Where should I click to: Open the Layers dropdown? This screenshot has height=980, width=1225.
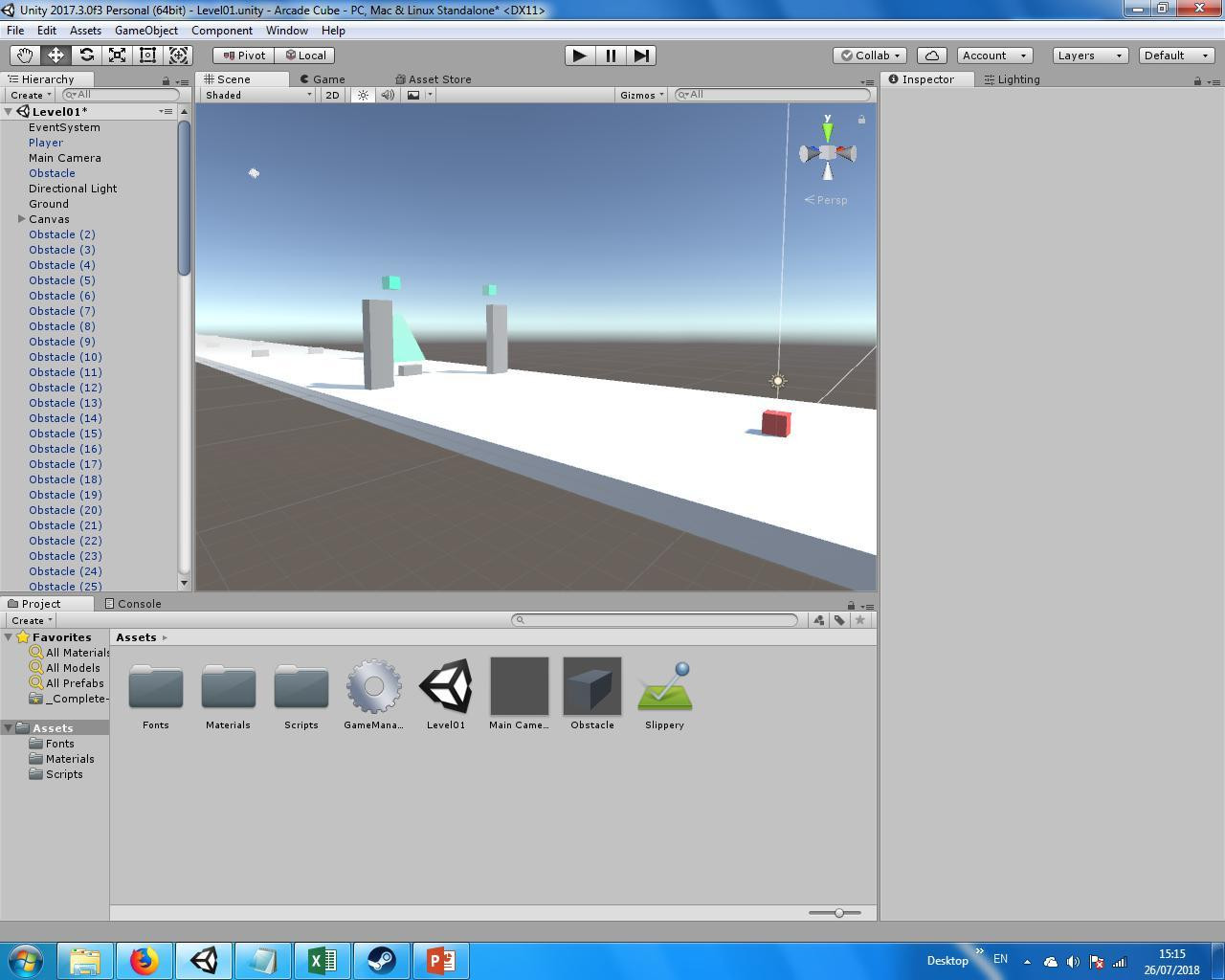coord(1090,56)
